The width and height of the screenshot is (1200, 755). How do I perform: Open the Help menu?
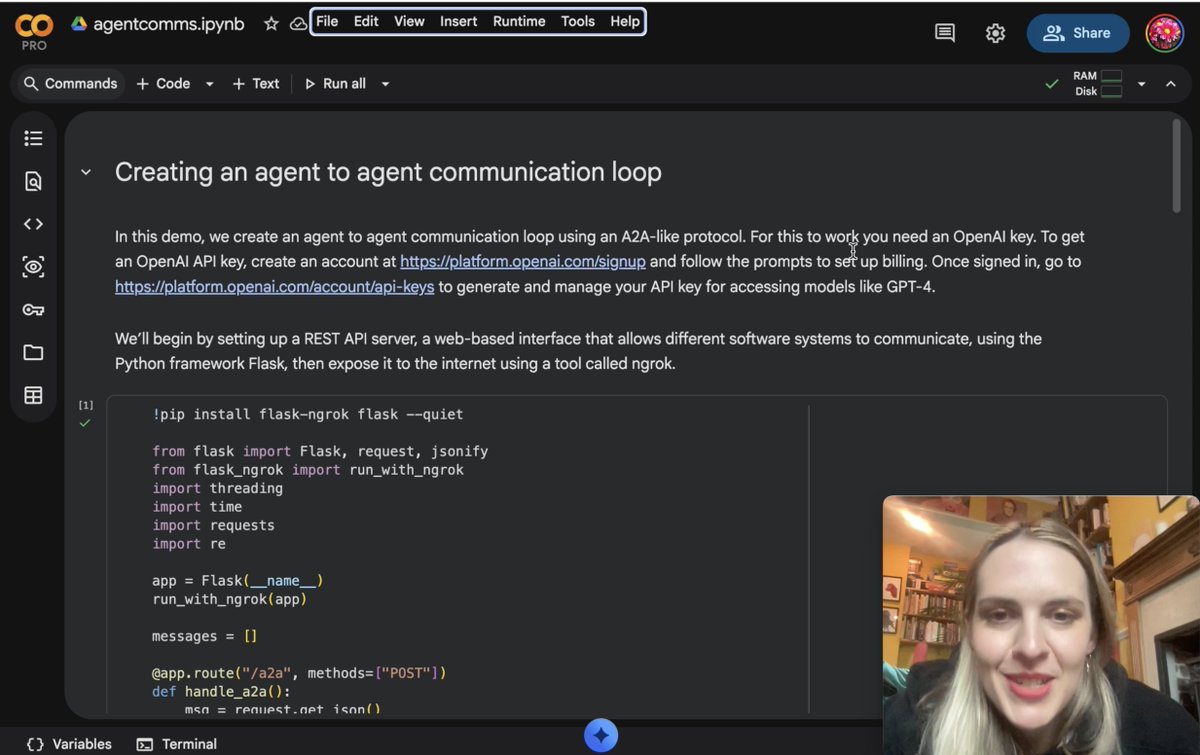pyautogui.click(x=624, y=21)
